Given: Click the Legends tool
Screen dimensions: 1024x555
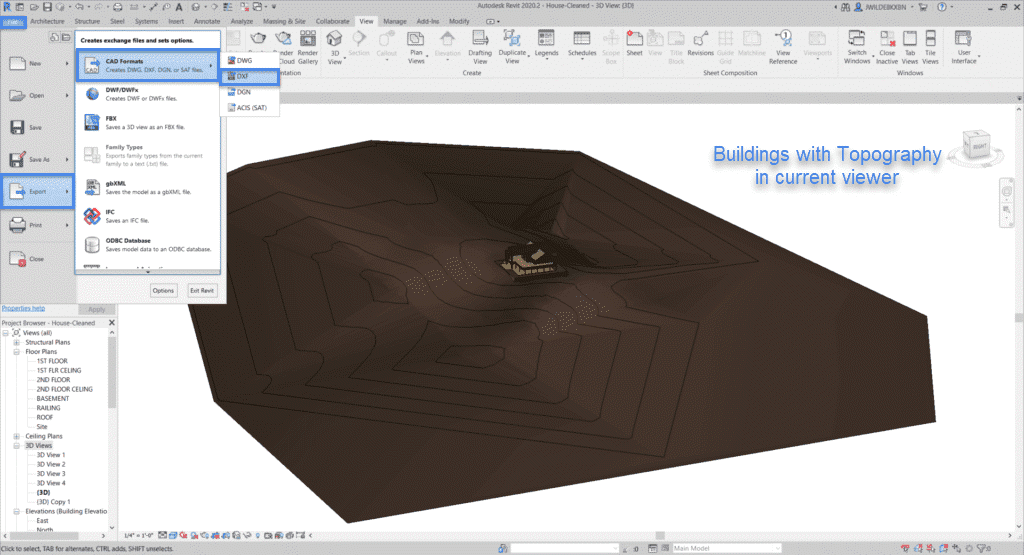Looking at the screenshot, I should click(x=546, y=44).
